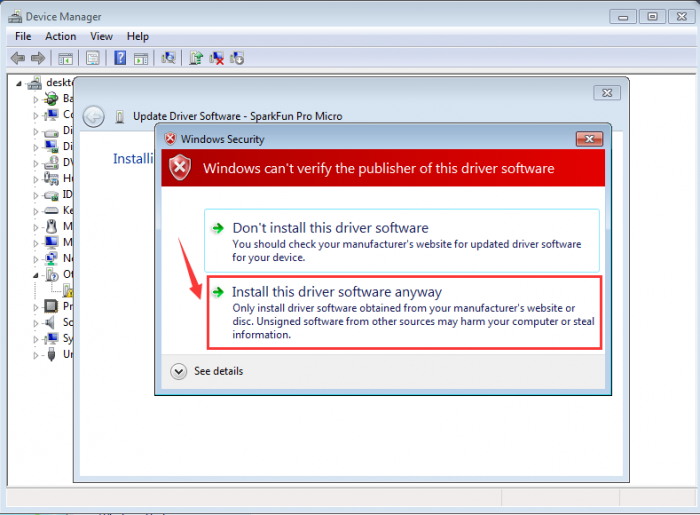Expand the Keyboards category arrow
This screenshot has height=515, width=700.
(x=36, y=212)
